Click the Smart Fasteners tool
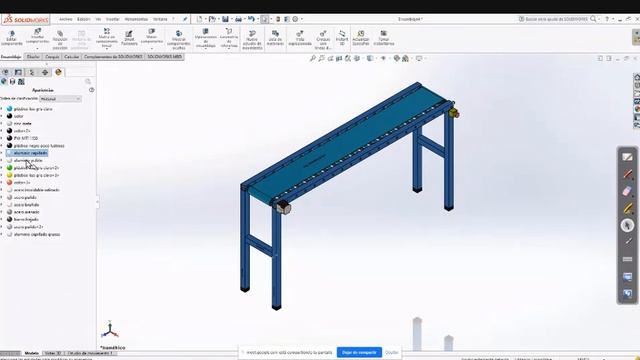 [x=129, y=38]
